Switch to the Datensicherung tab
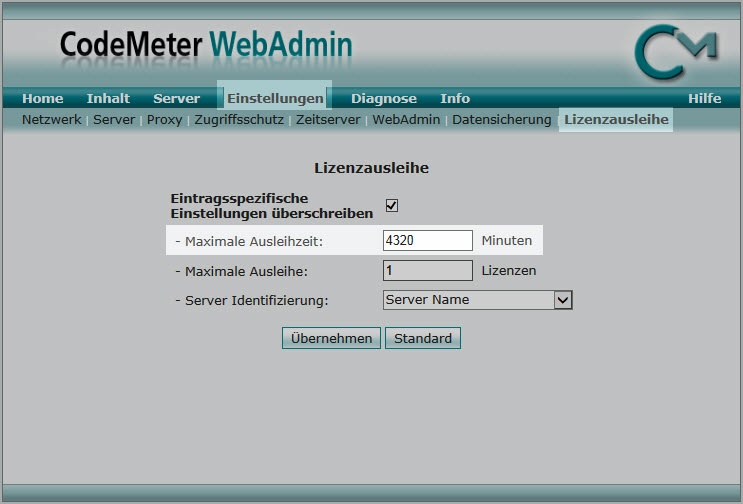This screenshot has width=743, height=504. tap(502, 120)
